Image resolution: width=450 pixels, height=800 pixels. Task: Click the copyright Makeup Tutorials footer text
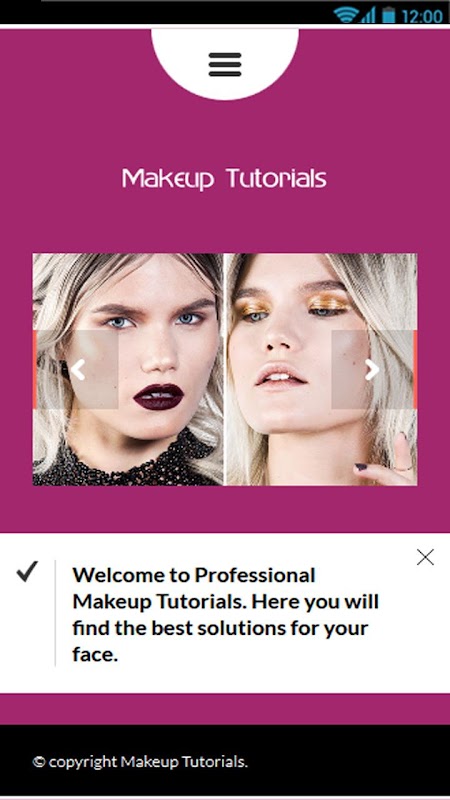tap(140, 762)
